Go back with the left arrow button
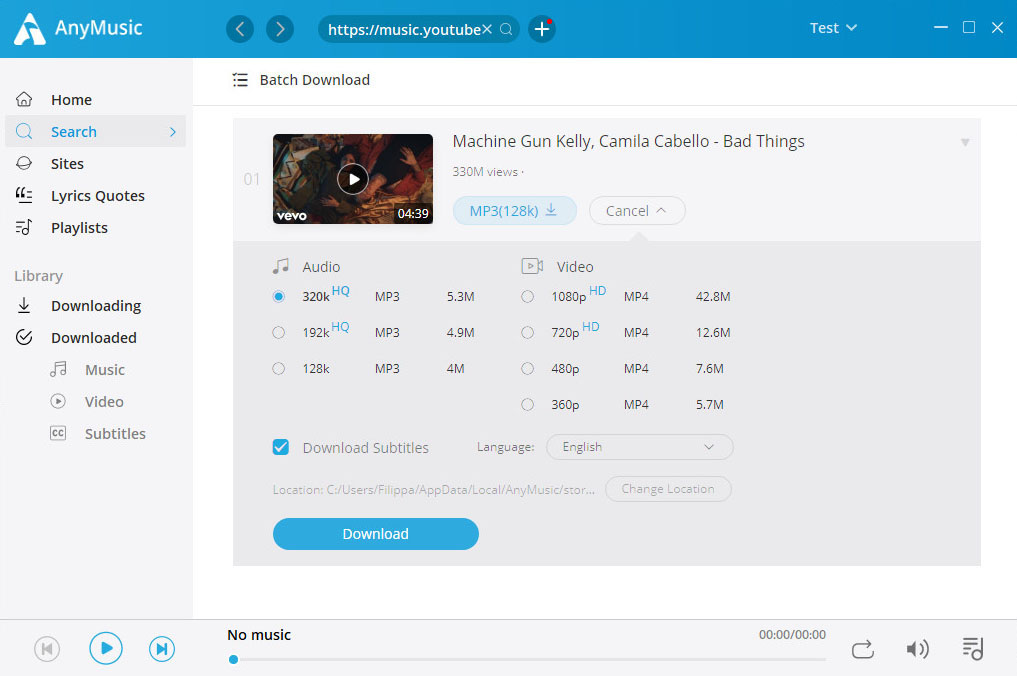The height and width of the screenshot is (676, 1017). tap(240, 29)
